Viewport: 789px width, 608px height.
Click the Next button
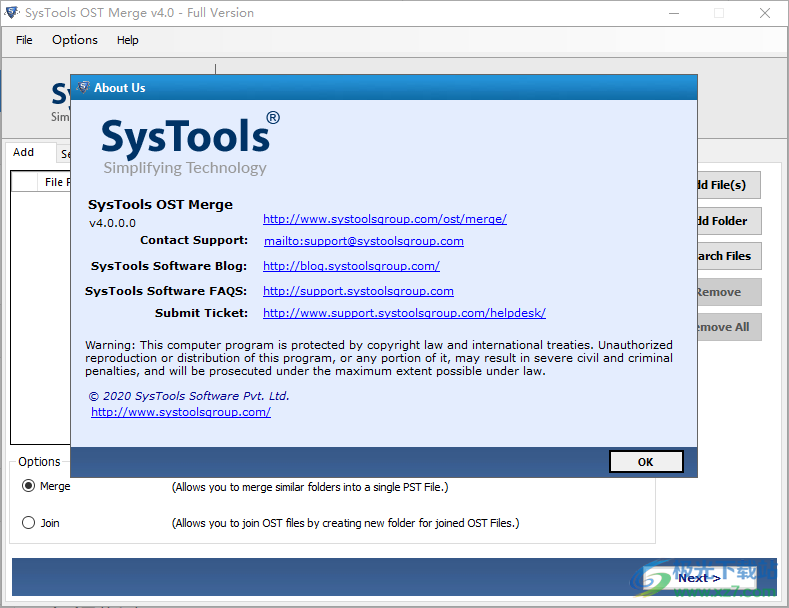pos(699,577)
